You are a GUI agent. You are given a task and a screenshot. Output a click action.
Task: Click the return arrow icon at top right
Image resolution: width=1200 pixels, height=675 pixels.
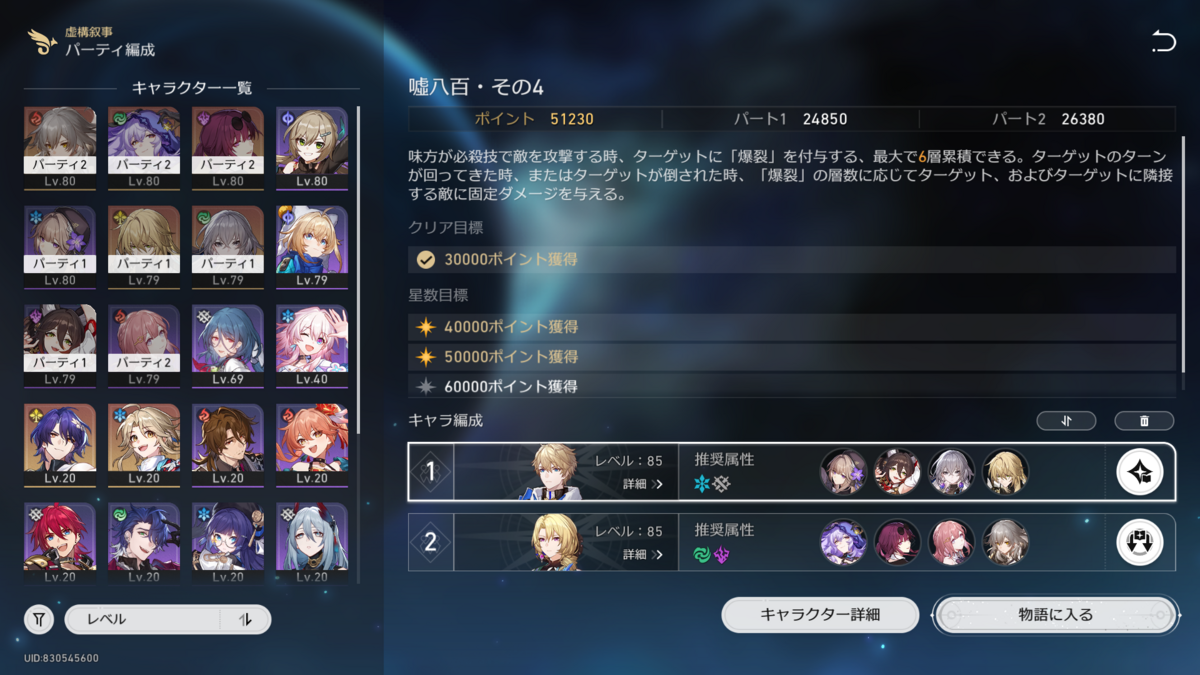tap(1163, 42)
